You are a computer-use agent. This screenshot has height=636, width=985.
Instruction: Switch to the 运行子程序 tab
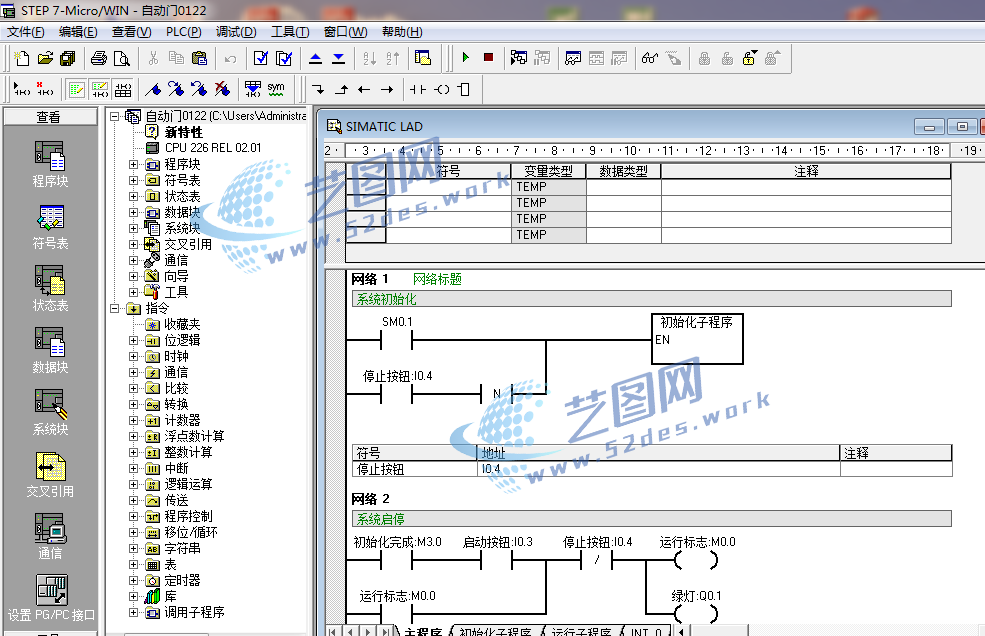(x=581, y=631)
